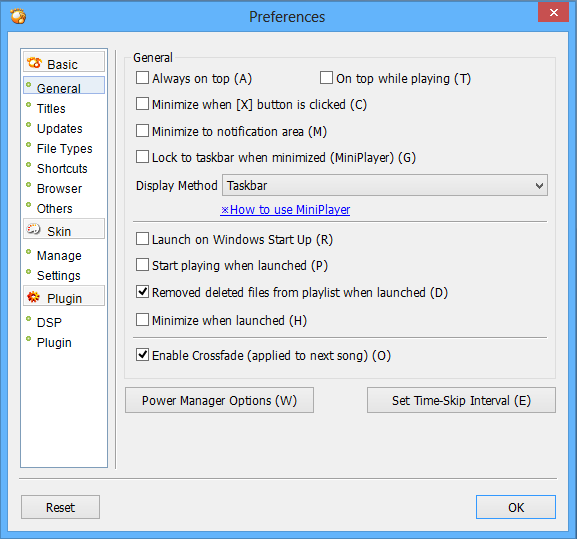Open the Updates preferences page
Screen dimensions: 577x539
pyautogui.click(x=60, y=129)
